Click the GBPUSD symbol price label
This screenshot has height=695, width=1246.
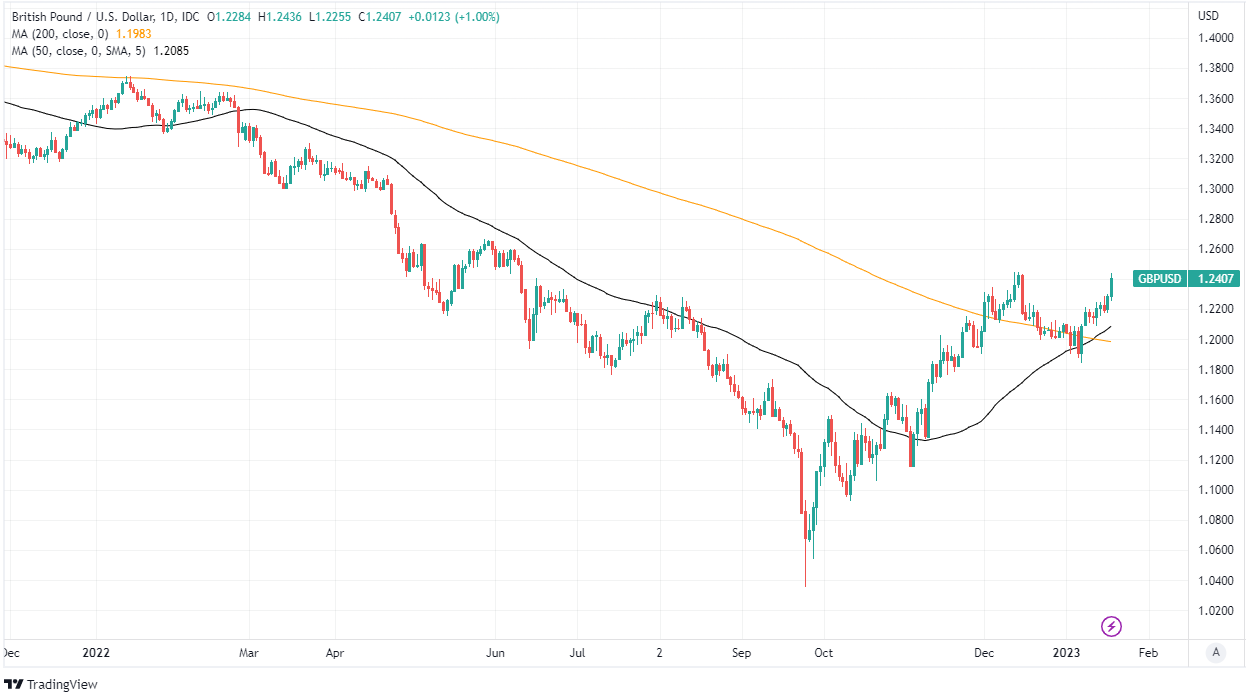pos(1159,279)
